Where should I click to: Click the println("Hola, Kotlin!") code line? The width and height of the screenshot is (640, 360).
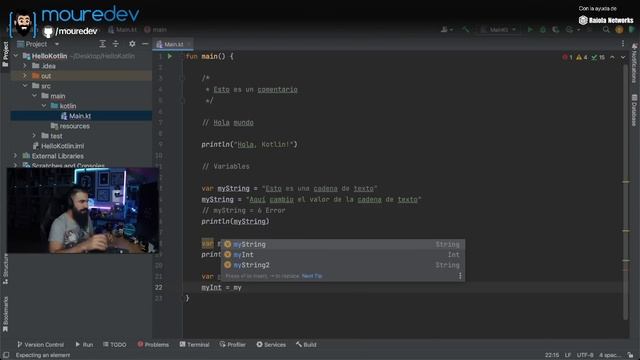(249, 144)
